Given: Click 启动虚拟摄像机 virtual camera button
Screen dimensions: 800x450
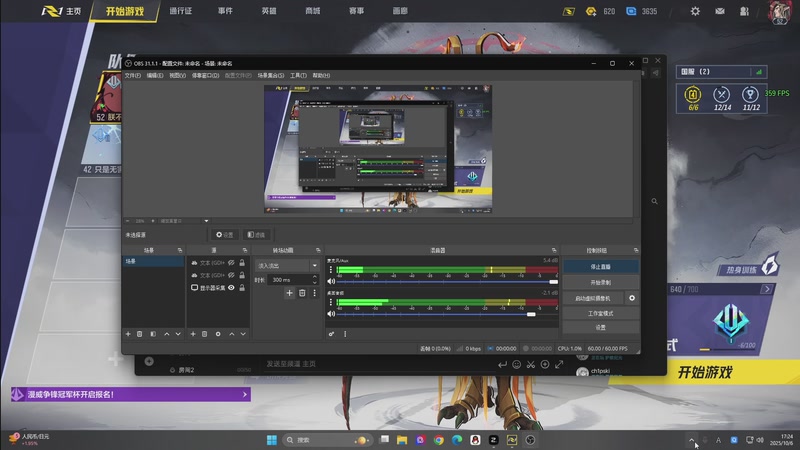Looking at the screenshot, I should 593,298.
